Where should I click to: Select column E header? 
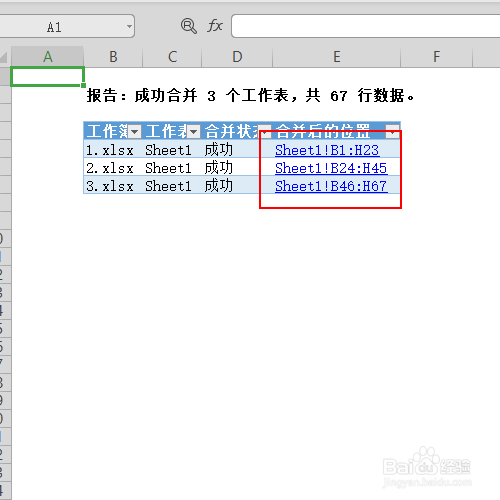coord(337,57)
